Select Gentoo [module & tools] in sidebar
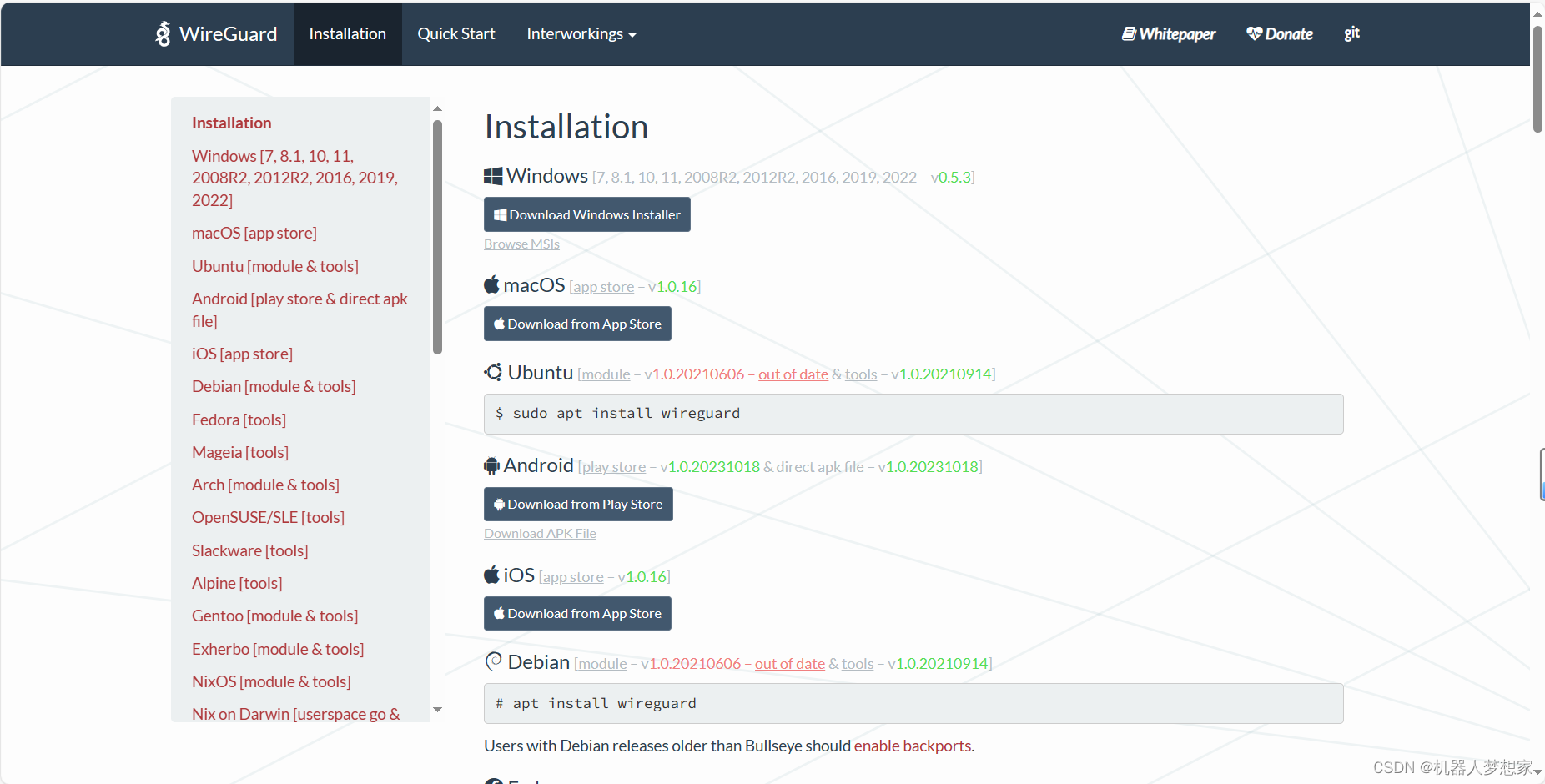1545x784 pixels. [x=275, y=616]
